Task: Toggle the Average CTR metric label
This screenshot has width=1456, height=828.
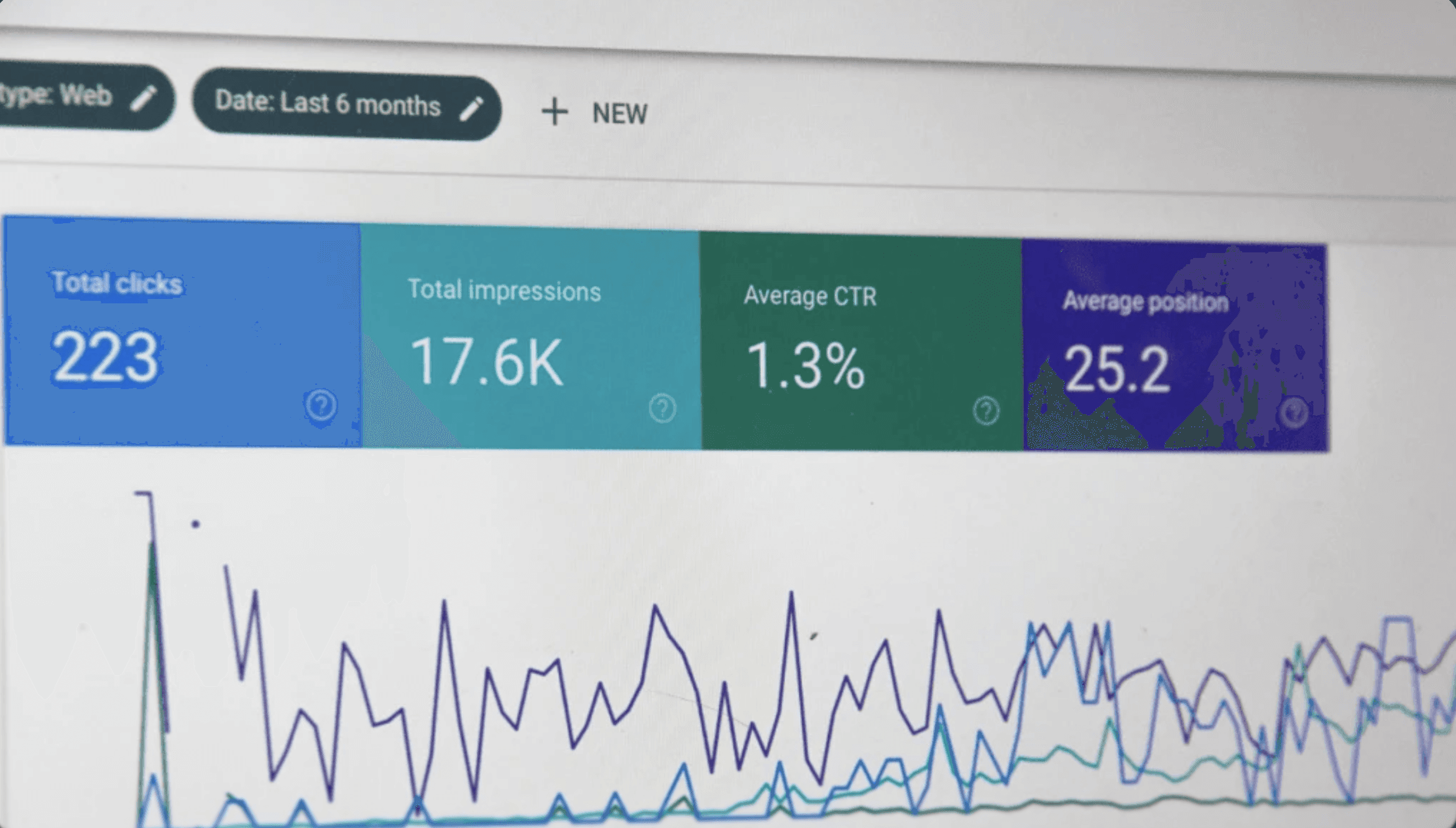Action: [810, 297]
